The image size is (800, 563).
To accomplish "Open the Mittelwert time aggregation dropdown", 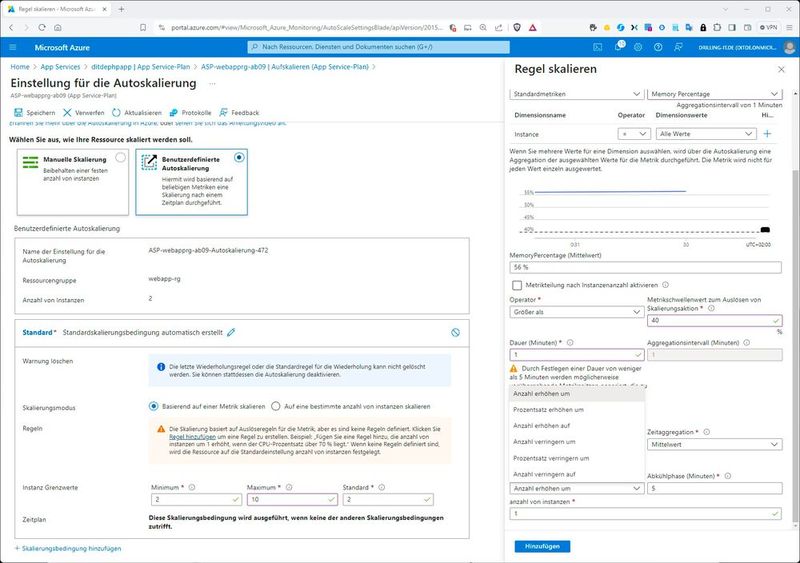I will tap(714, 445).
